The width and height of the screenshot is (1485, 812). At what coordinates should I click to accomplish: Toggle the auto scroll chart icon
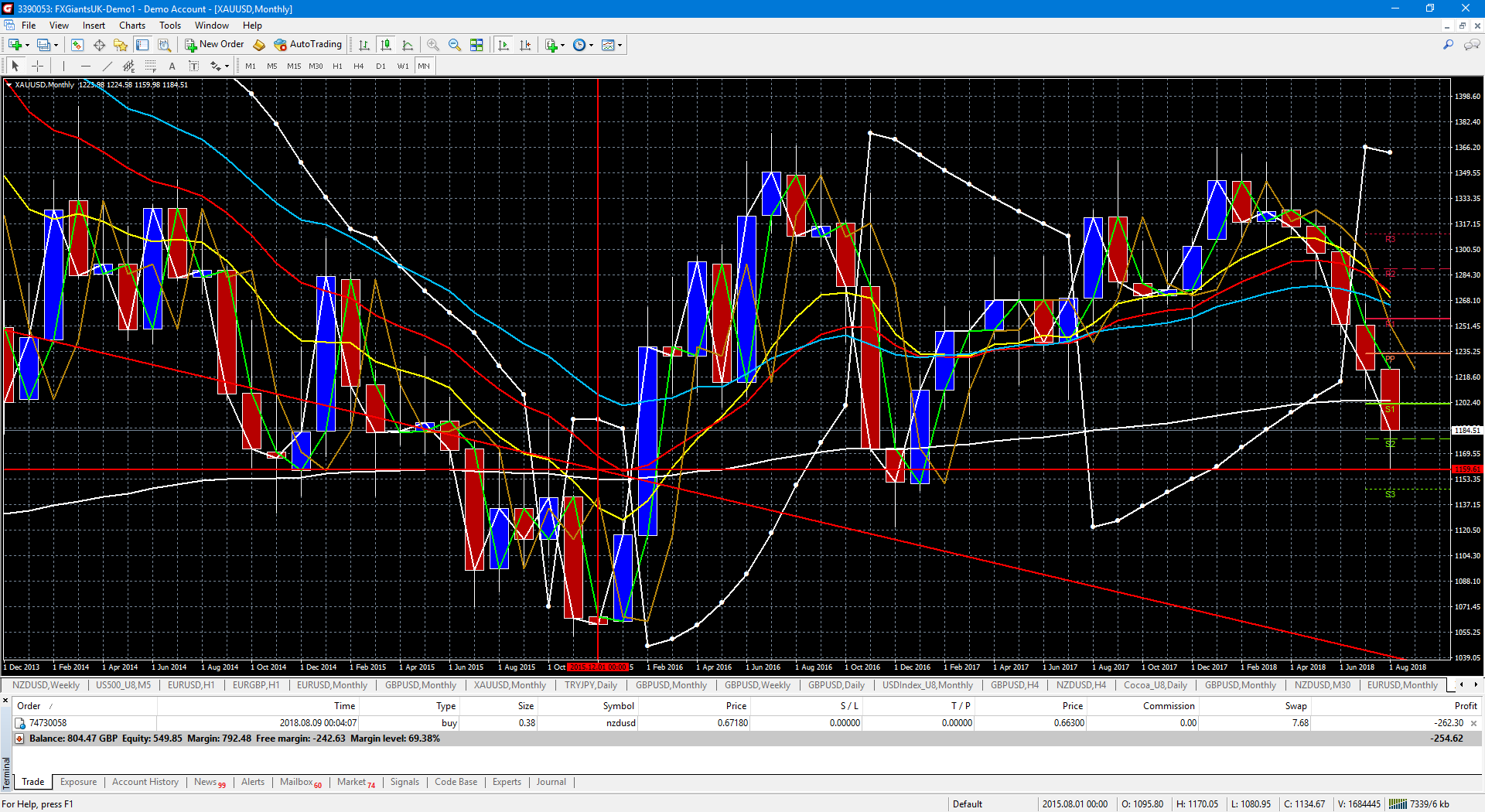tap(504, 45)
